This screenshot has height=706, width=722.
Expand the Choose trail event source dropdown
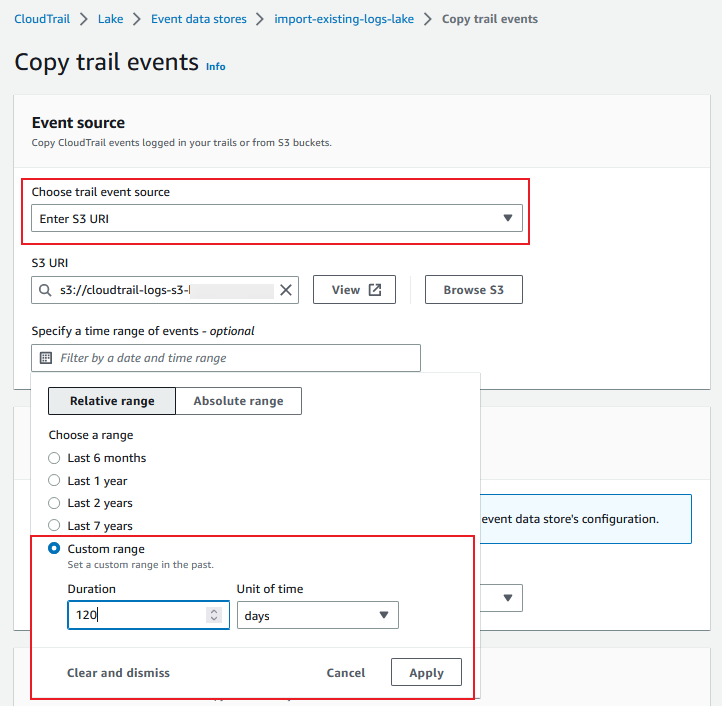[x=277, y=218]
